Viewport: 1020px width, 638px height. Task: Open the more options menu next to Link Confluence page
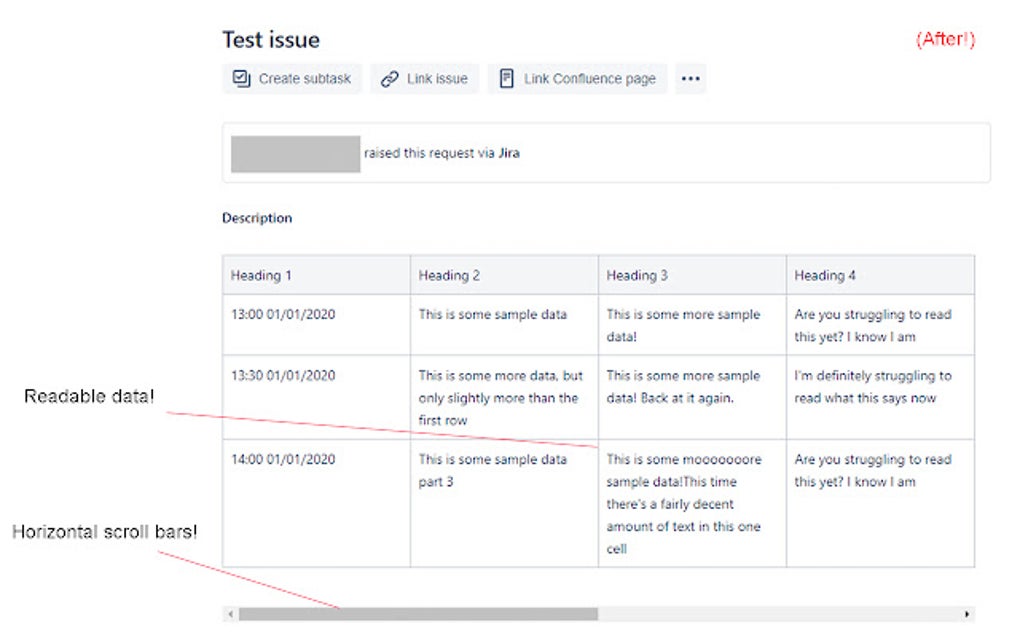[x=691, y=78]
